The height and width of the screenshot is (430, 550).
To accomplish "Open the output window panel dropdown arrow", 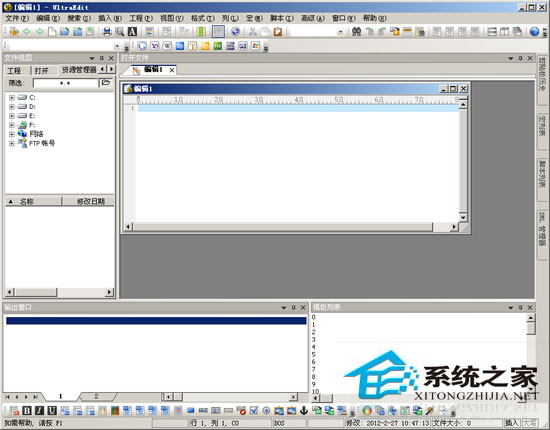I will coord(284,308).
